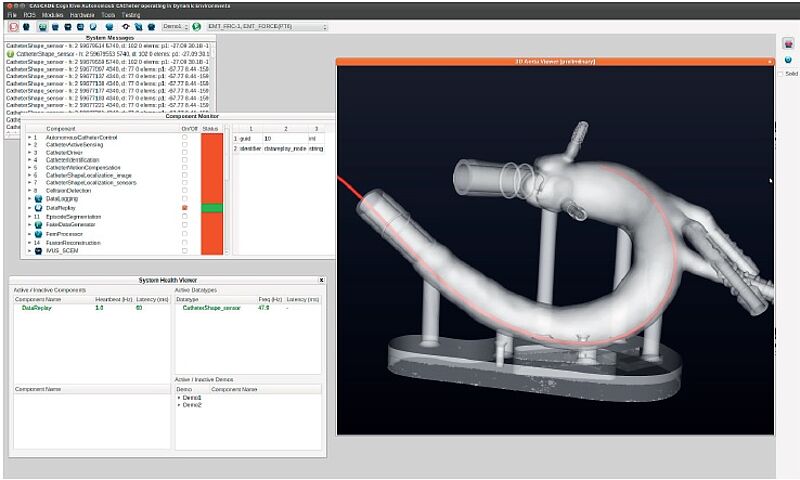The height and width of the screenshot is (480, 800).
Task: Enable the AutonomousCatheterControl checkbox
Action: coord(184,137)
